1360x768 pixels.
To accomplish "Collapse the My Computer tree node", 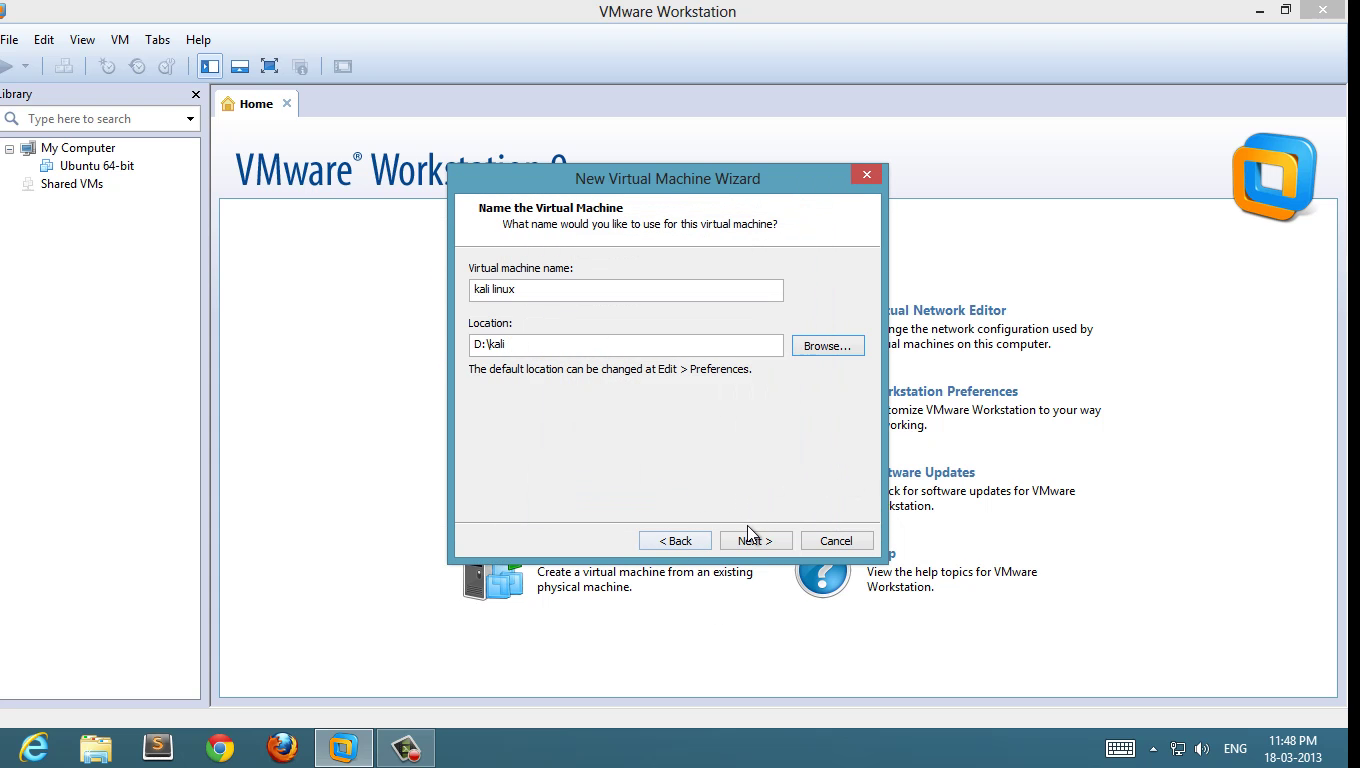I will [9, 149].
